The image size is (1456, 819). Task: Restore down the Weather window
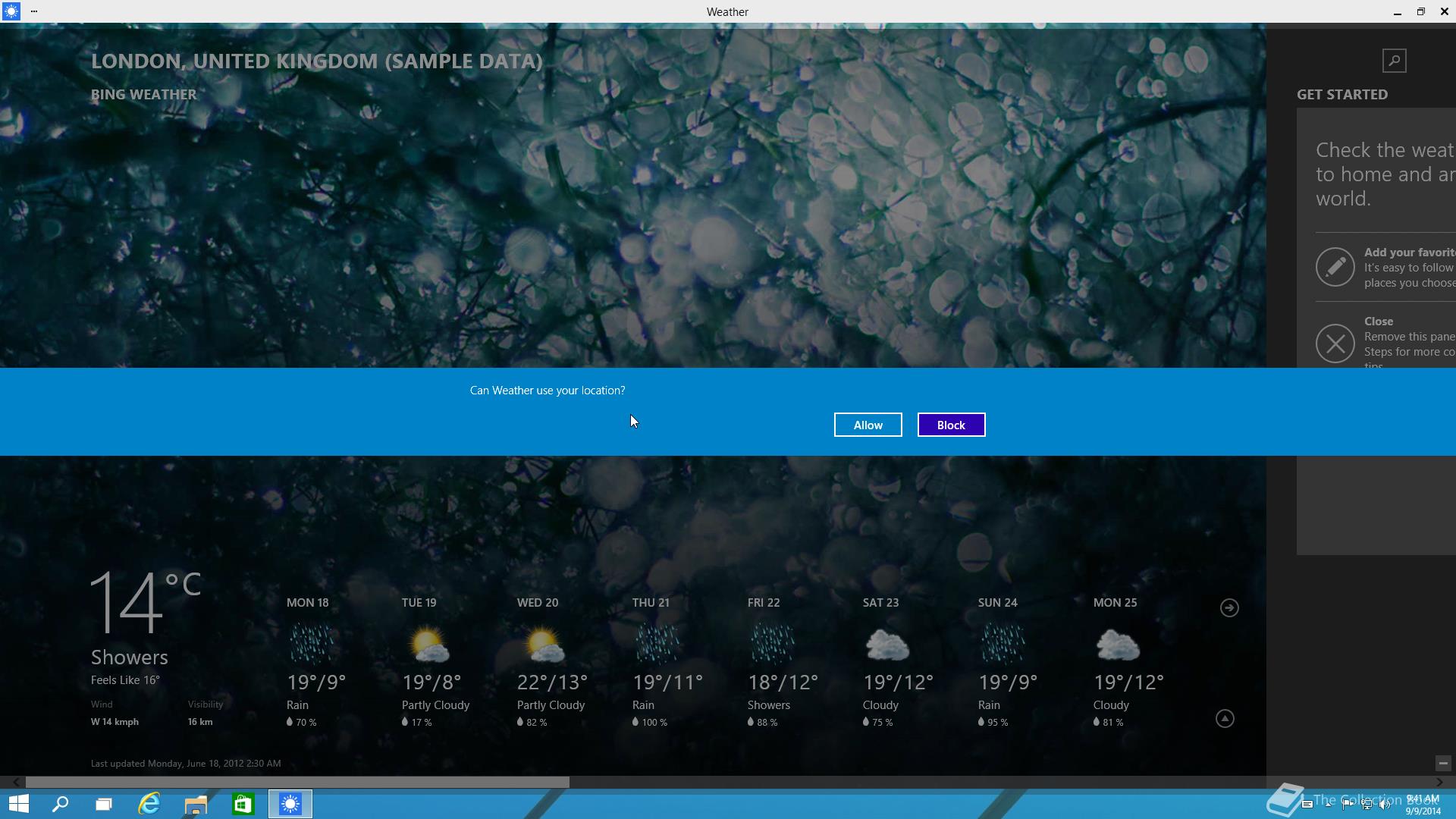tap(1420, 11)
